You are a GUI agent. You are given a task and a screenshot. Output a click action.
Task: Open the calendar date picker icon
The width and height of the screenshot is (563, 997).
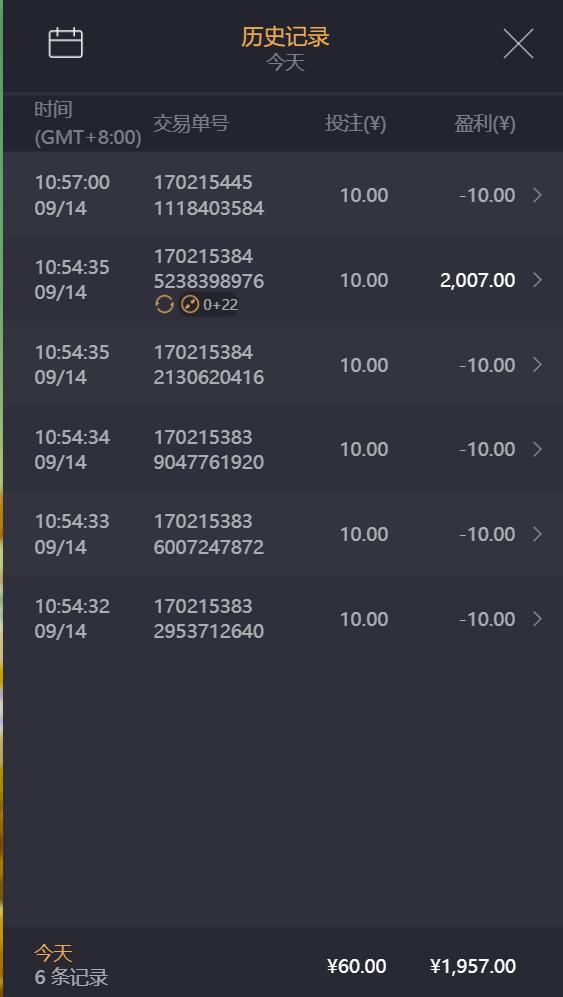point(66,43)
